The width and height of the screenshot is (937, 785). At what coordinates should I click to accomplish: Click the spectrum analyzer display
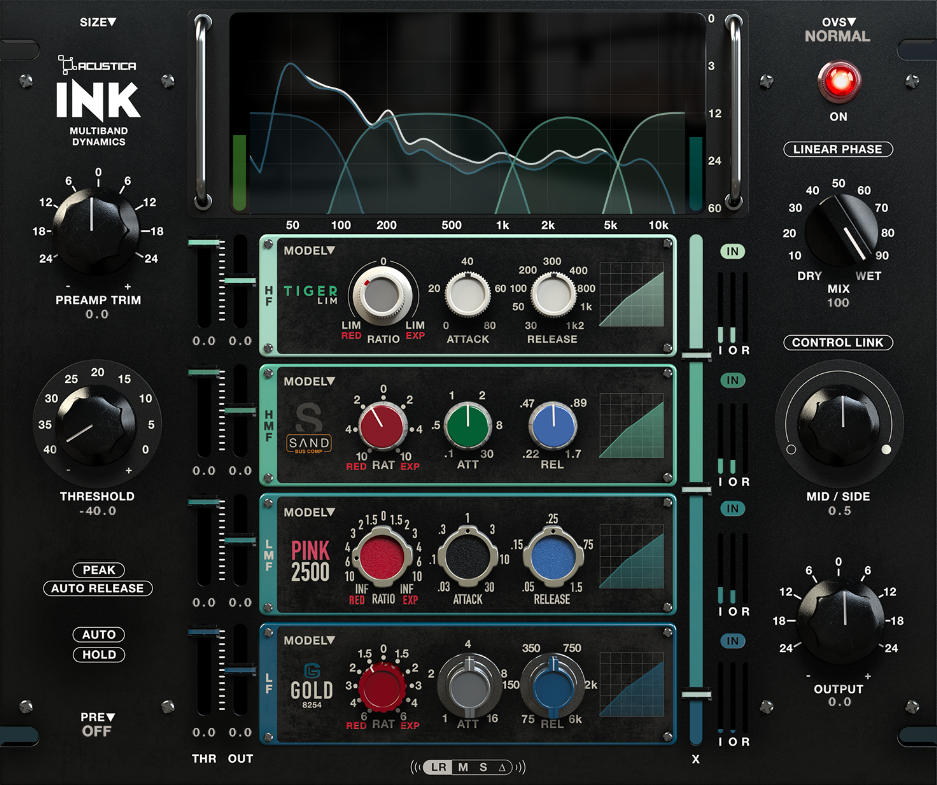(467, 114)
